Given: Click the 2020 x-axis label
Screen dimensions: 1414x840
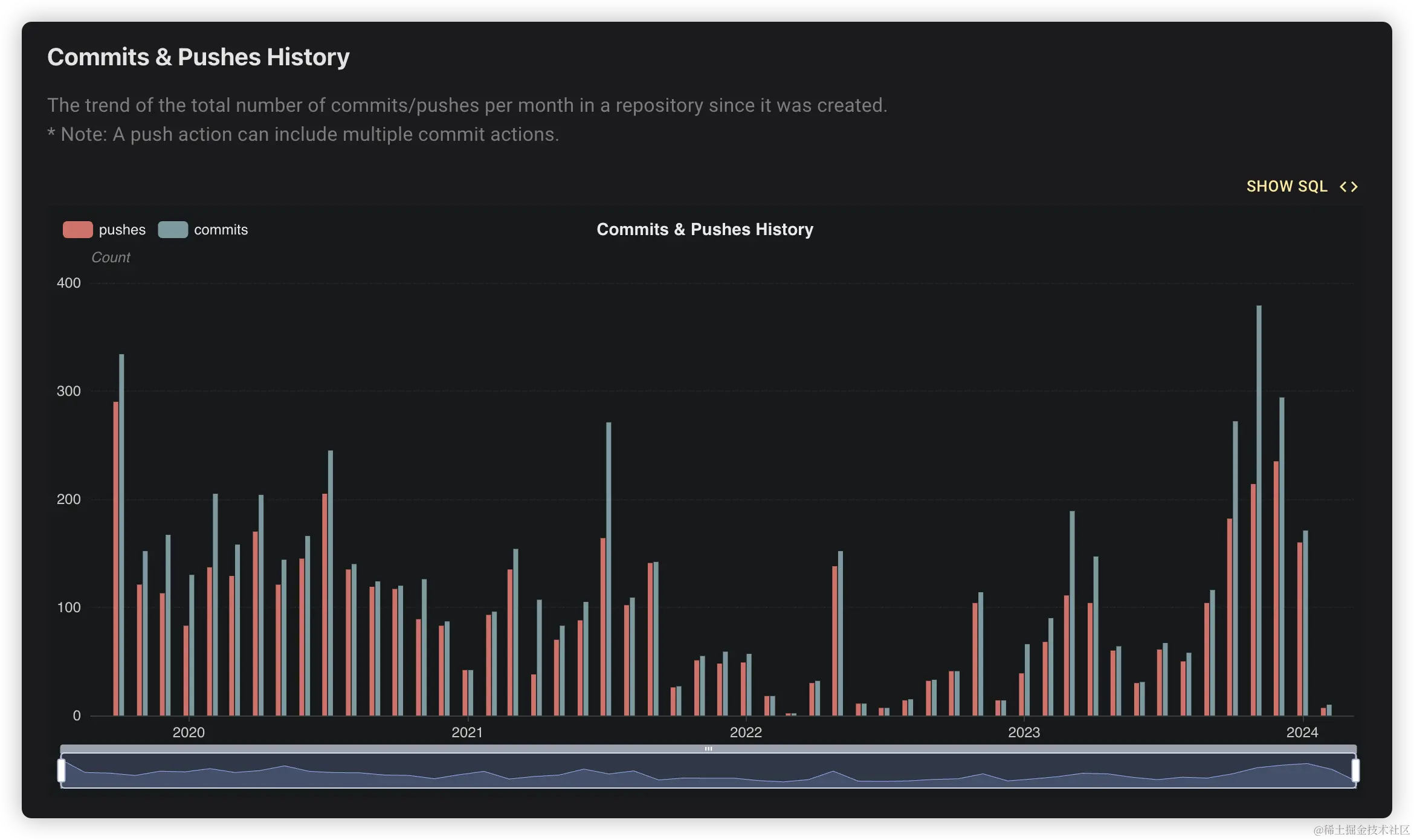Looking at the screenshot, I should (189, 732).
